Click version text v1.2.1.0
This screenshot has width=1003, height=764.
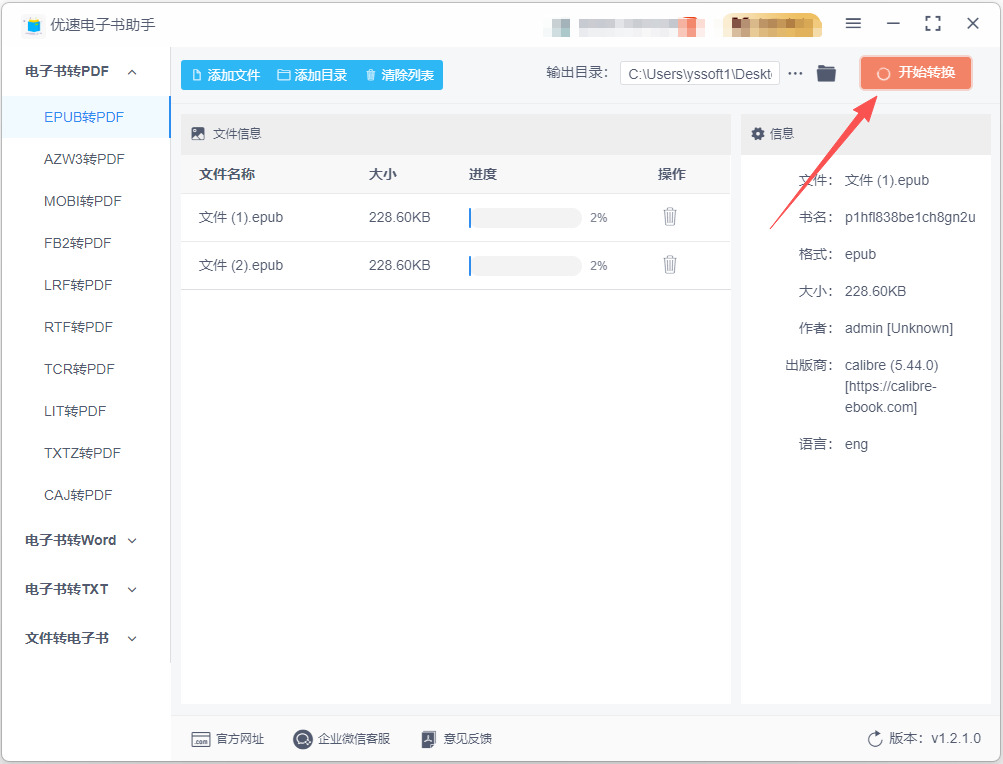coord(956,739)
